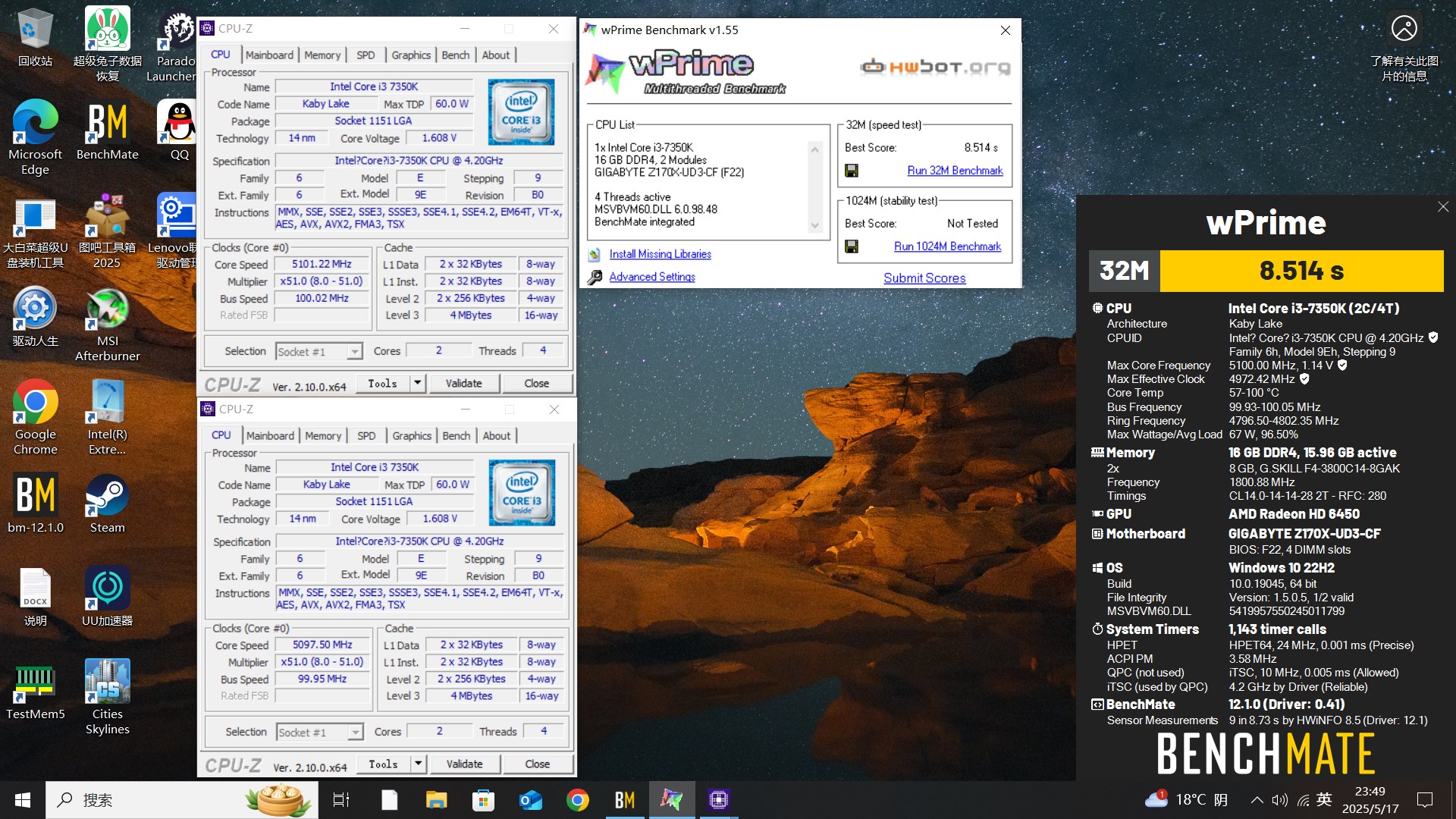Open 图吧工具箱 2025 desktop icon
Viewport: 1456px width, 819px height.
point(108,231)
